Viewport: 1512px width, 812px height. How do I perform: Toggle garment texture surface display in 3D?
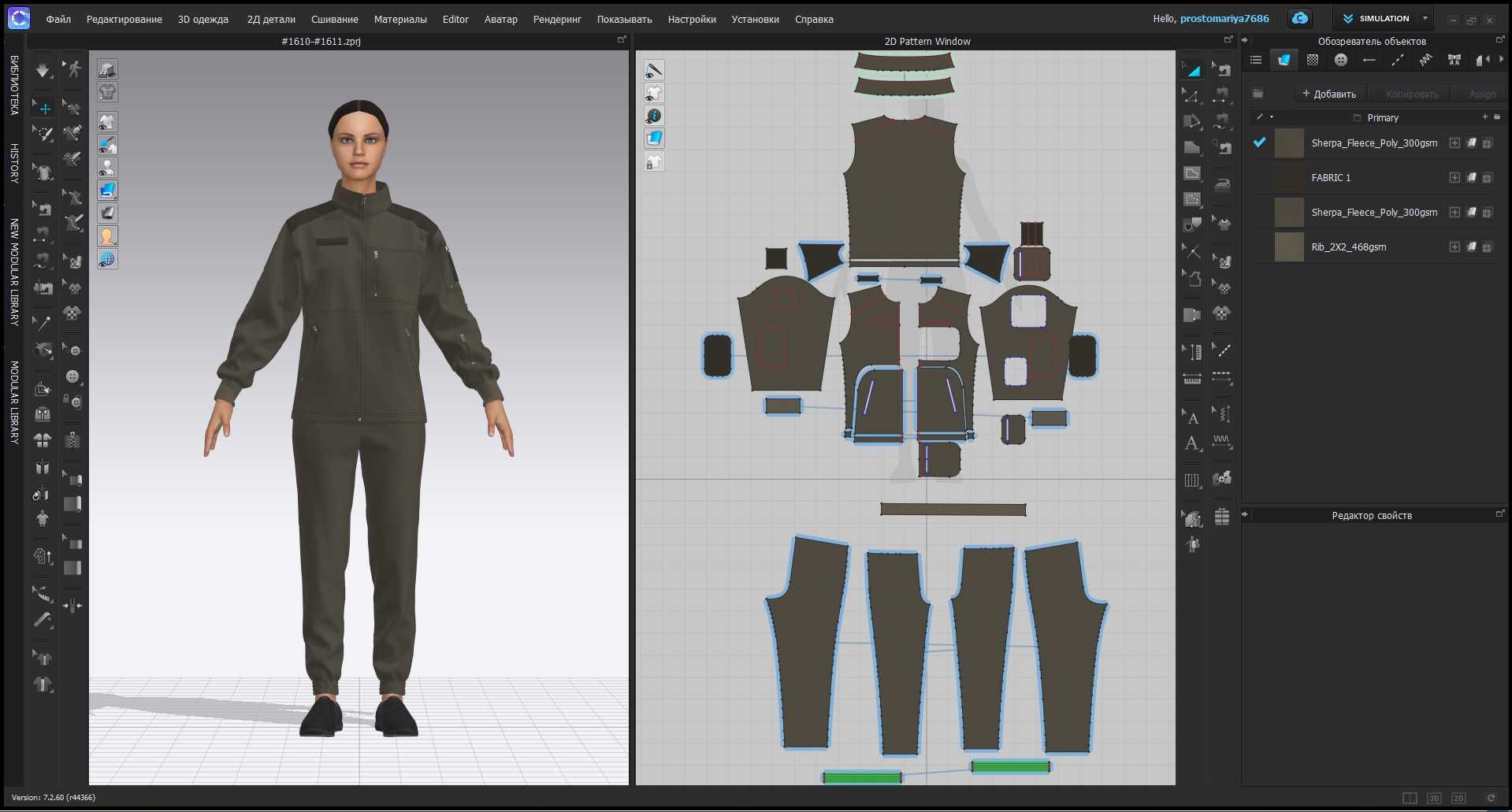[x=107, y=191]
